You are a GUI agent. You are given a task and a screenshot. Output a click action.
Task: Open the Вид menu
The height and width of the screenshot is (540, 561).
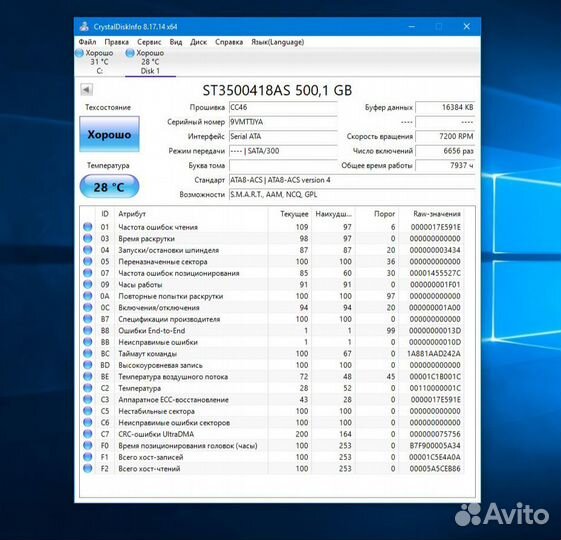[176, 42]
